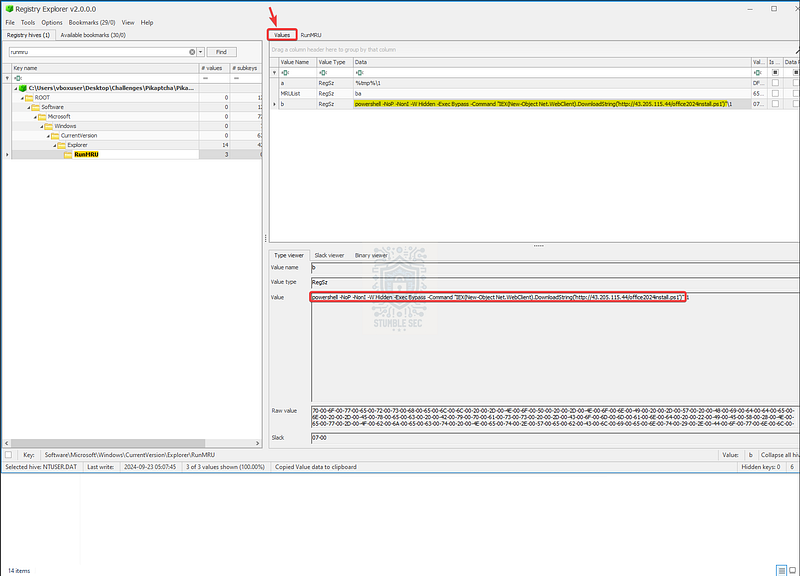800x576 pixels.
Task: Select the Registry hives (1) tab
Action: click(x=28, y=35)
